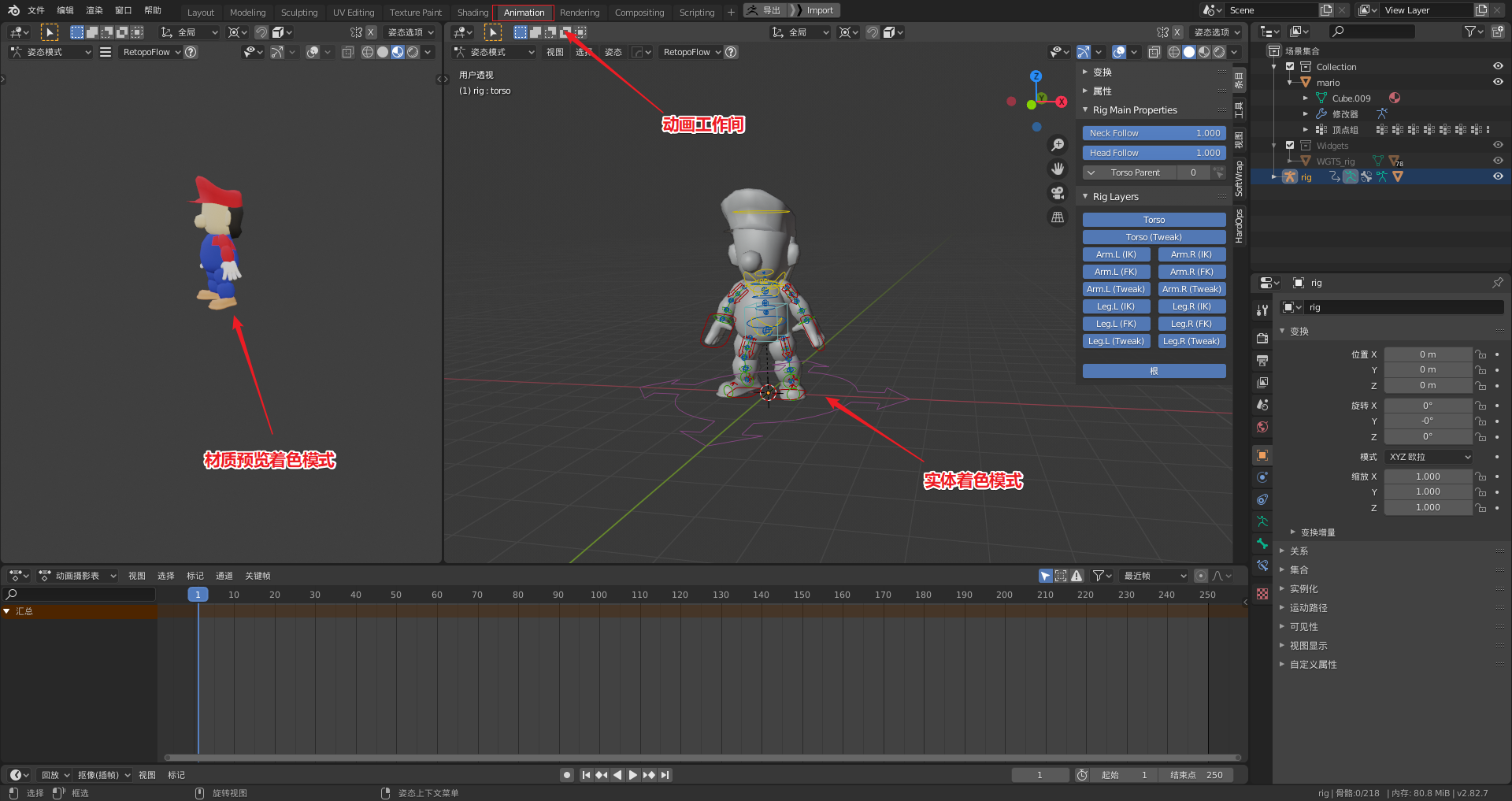Collapse Rig Main Properties panel
The width and height of the screenshot is (1512, 801).
1085,110
